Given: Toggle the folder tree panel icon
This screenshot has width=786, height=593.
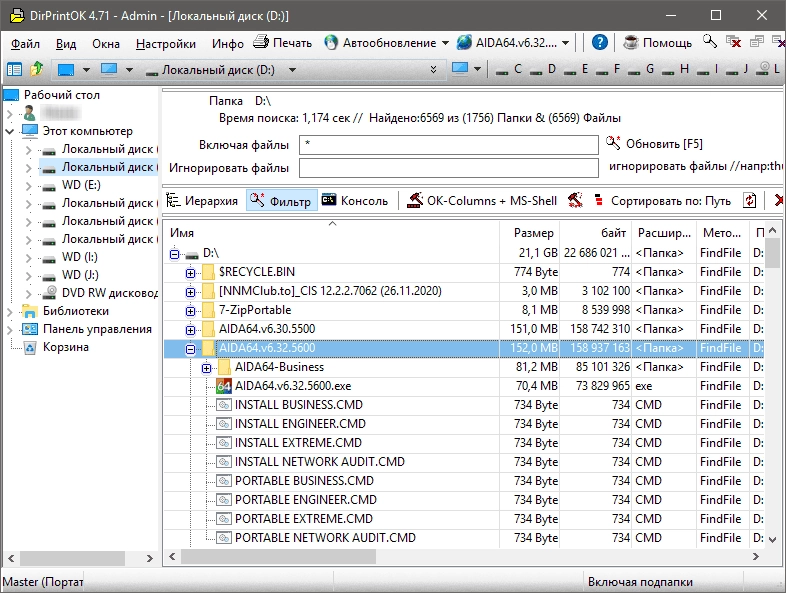Looking at the screenshot, I should (x=14, y=69).
